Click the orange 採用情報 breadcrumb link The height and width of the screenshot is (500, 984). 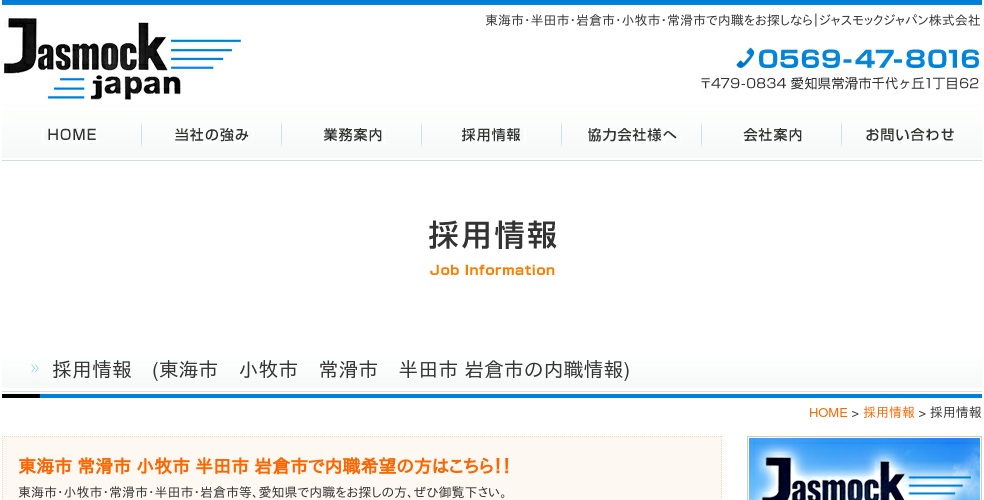click(889, 413)
